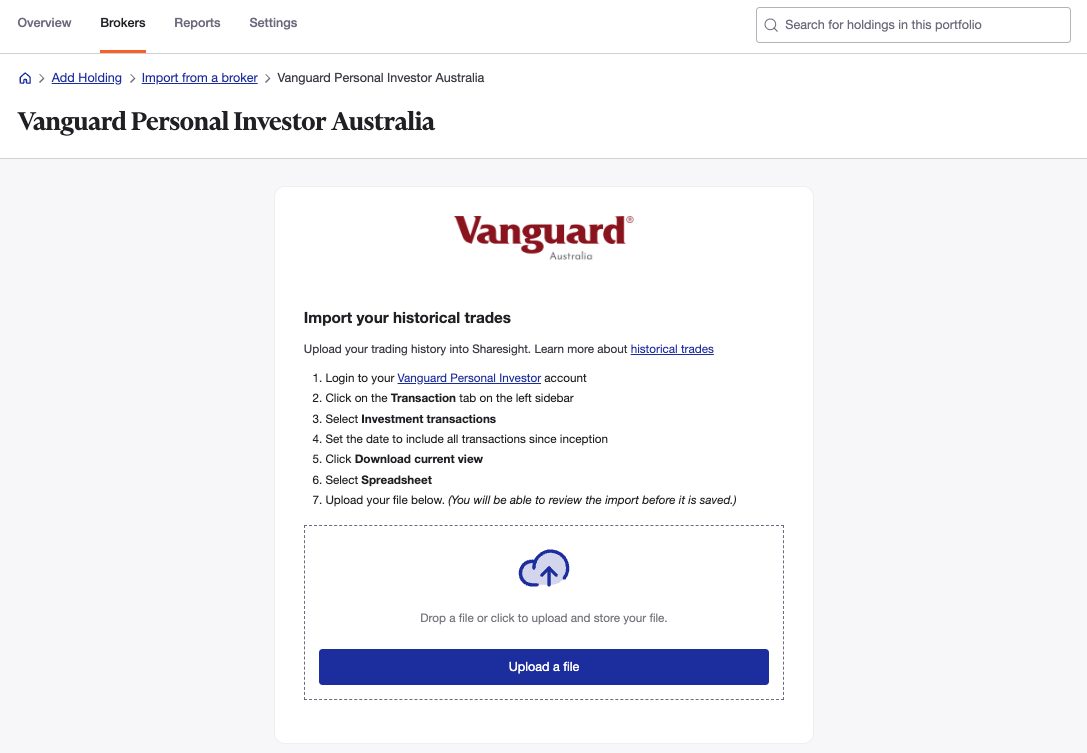Click the cloud upload icon

543,568
